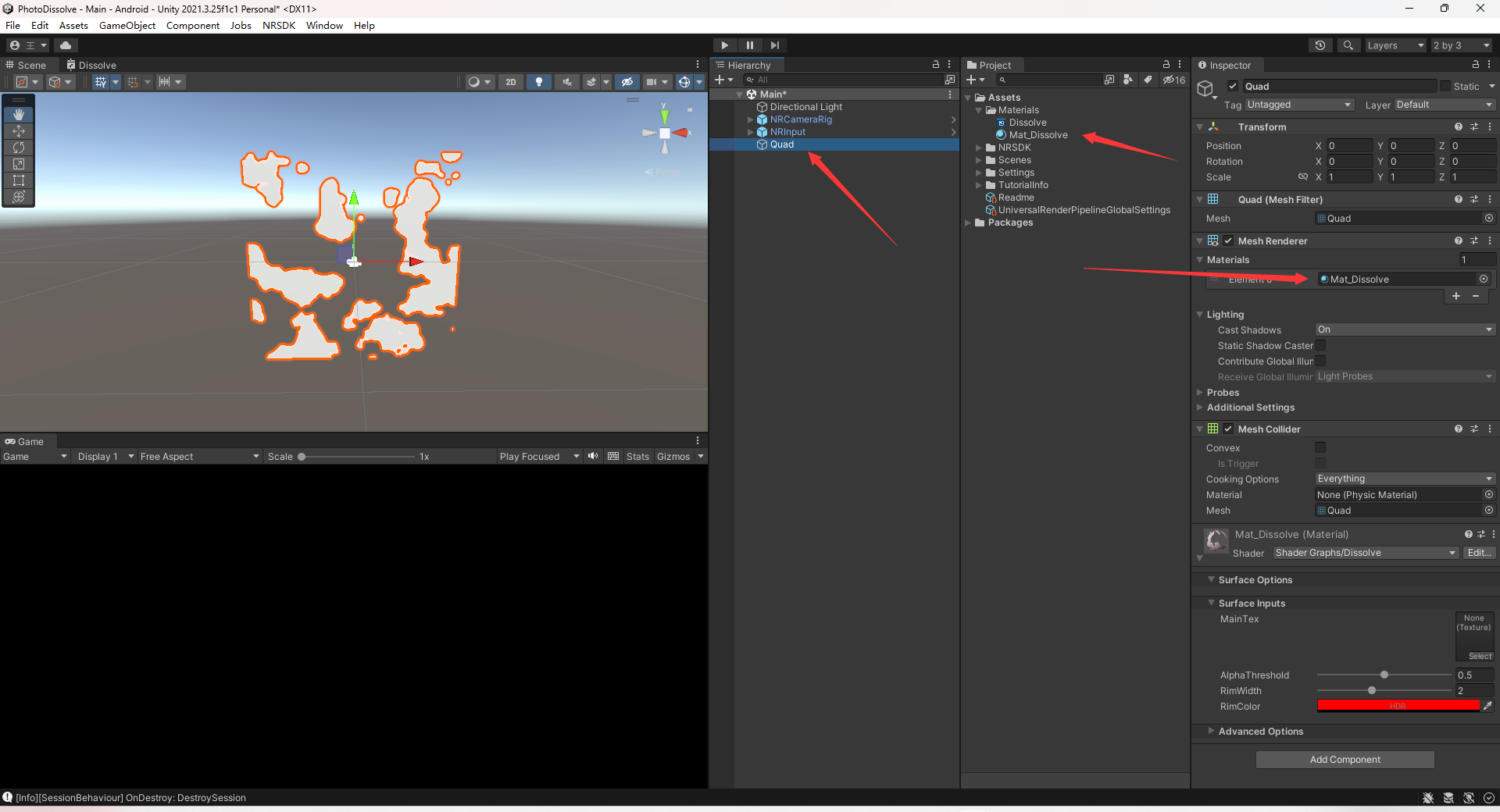Click the shader Edit button
1500x812 pixels.
pyautogui.click(x=1479, y=553)
